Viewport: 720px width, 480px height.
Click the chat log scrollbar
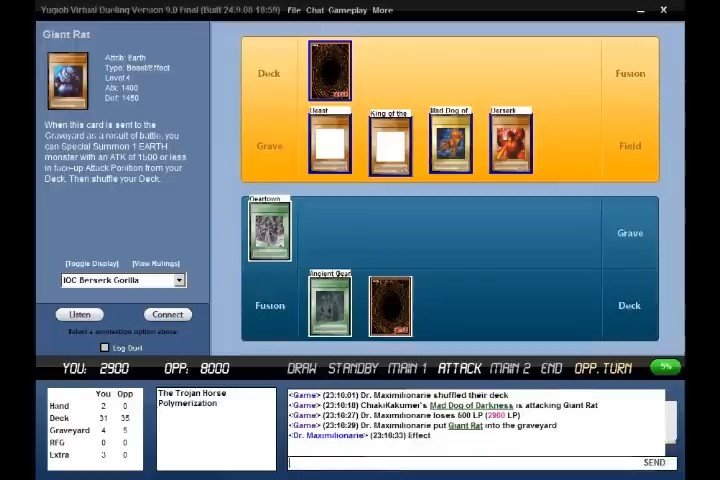coord(671,422)
